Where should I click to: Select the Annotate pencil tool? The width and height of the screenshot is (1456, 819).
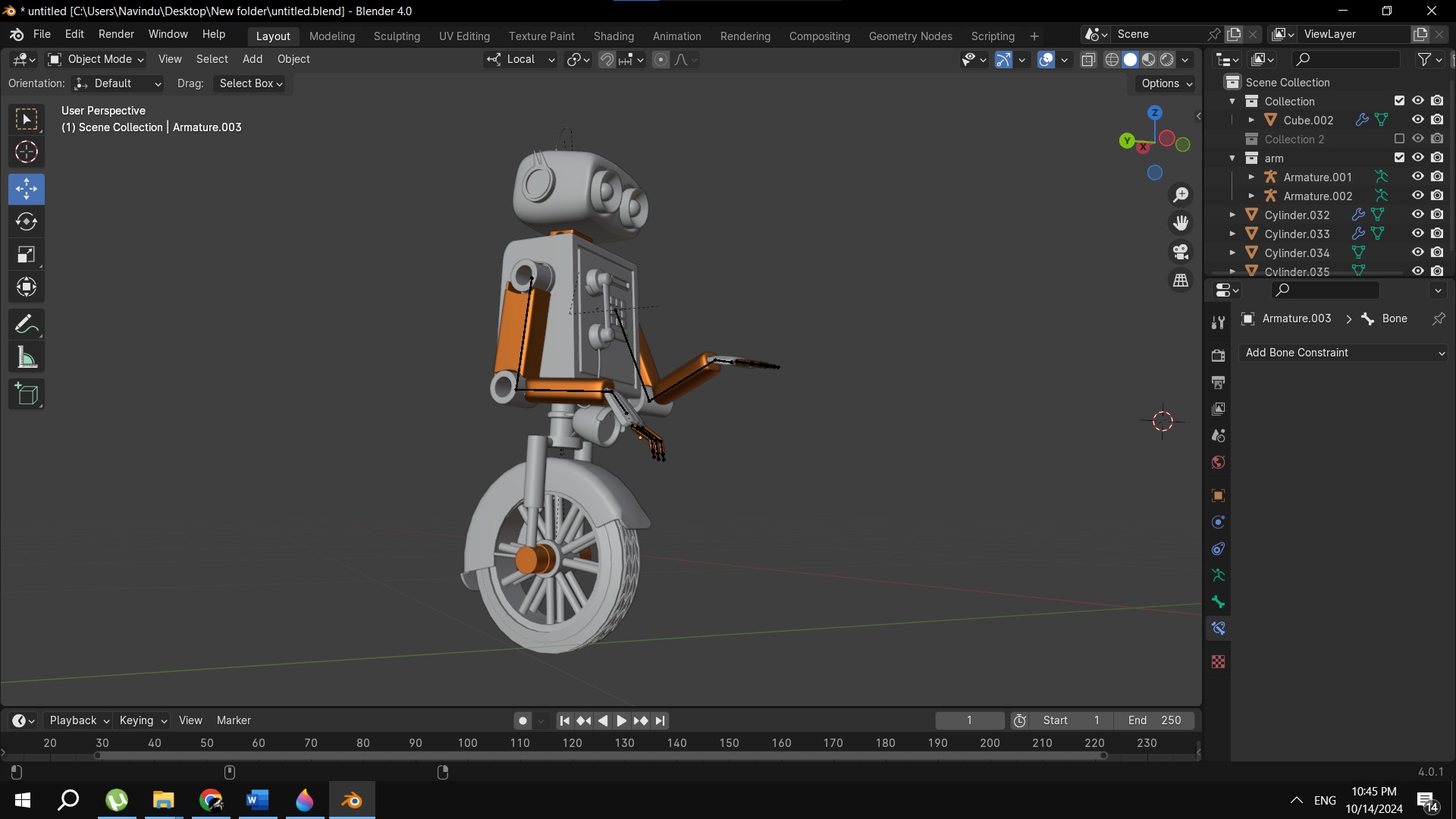click(x=27, y=325)
